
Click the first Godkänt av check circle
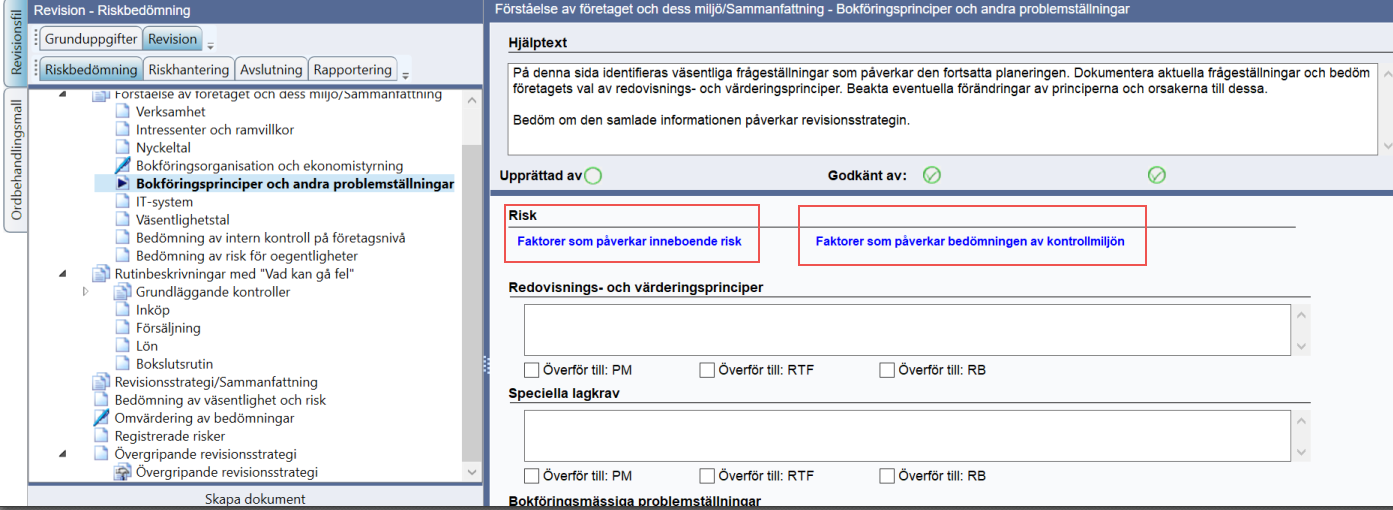point(932,176)
